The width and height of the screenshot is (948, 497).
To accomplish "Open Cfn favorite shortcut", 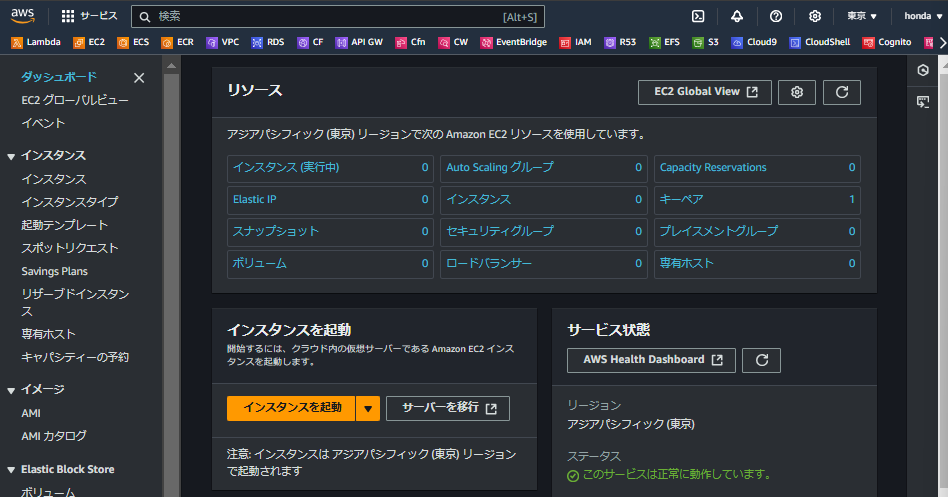I will click(411, 42).
